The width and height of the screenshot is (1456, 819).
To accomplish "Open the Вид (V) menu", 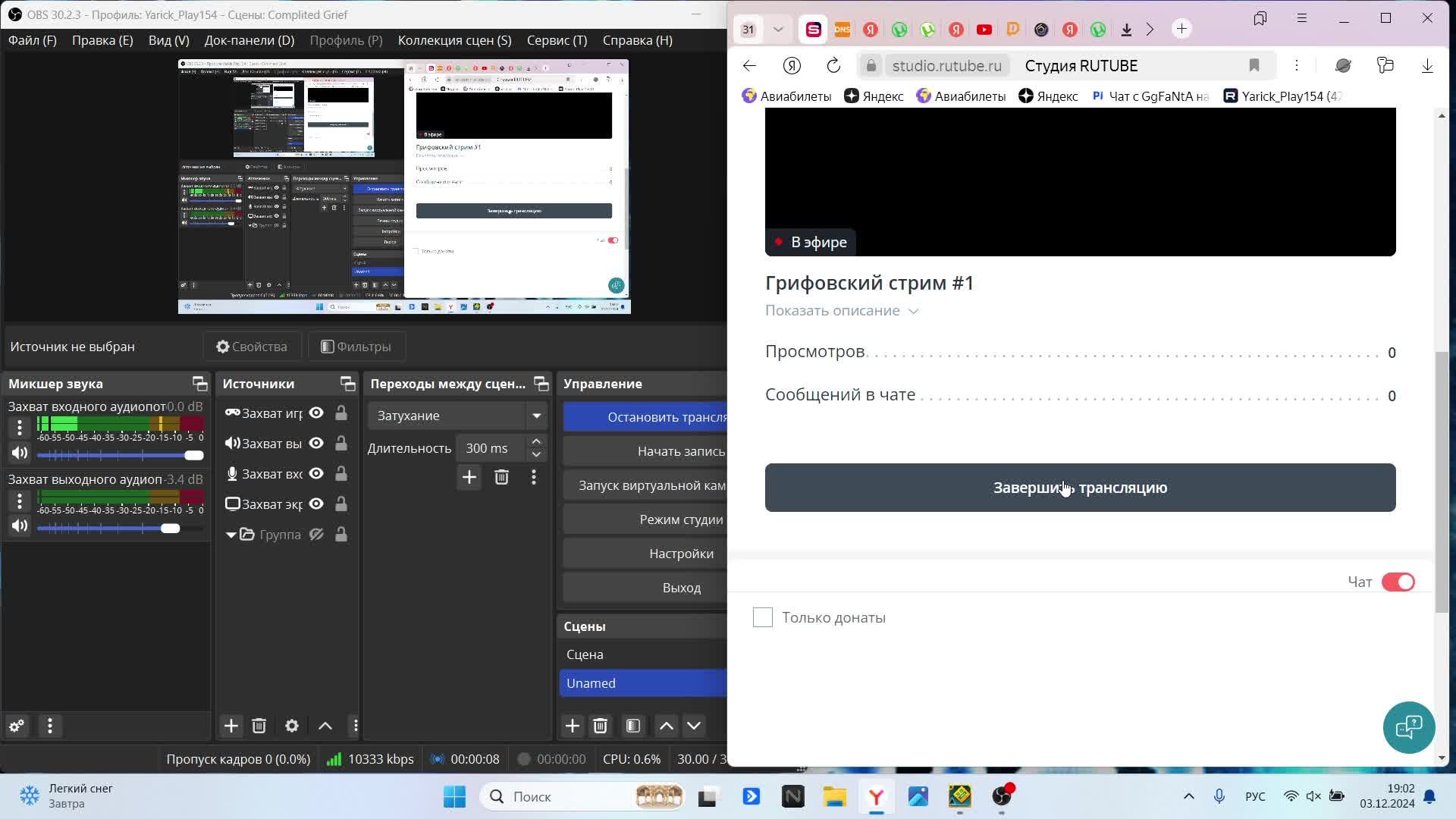I will [x=169, y=40].
